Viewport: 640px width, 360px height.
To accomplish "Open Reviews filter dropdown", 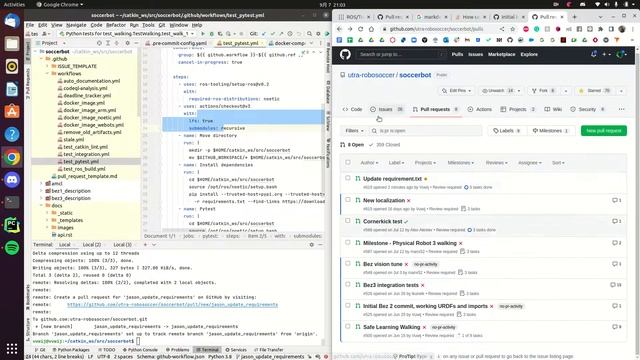I will (496, 163).
